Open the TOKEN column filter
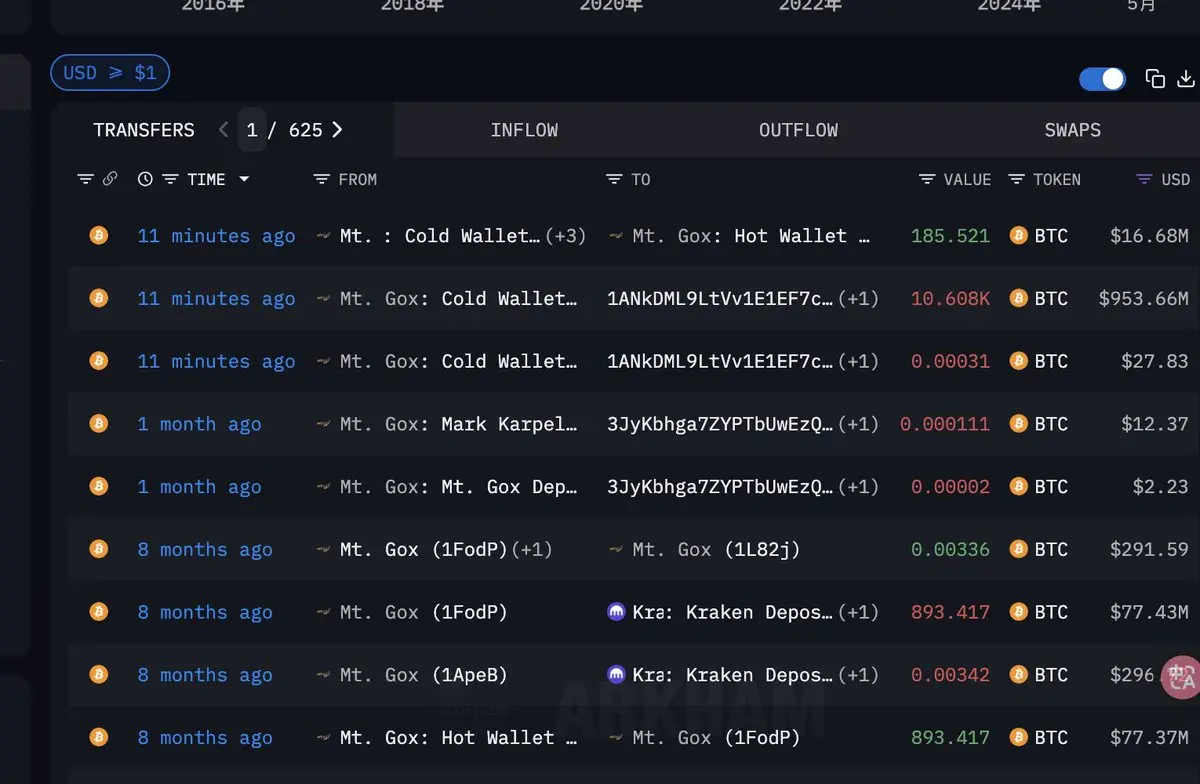This screenshot has height=784, width=1200. (x=1016, y=179)
